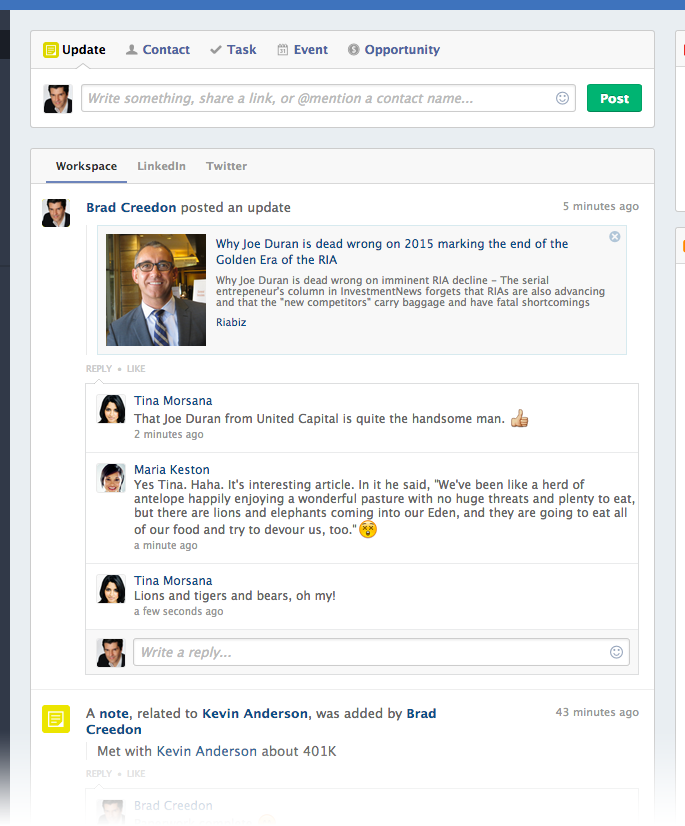Switch to the Workspace feed tab

[86, 166]
